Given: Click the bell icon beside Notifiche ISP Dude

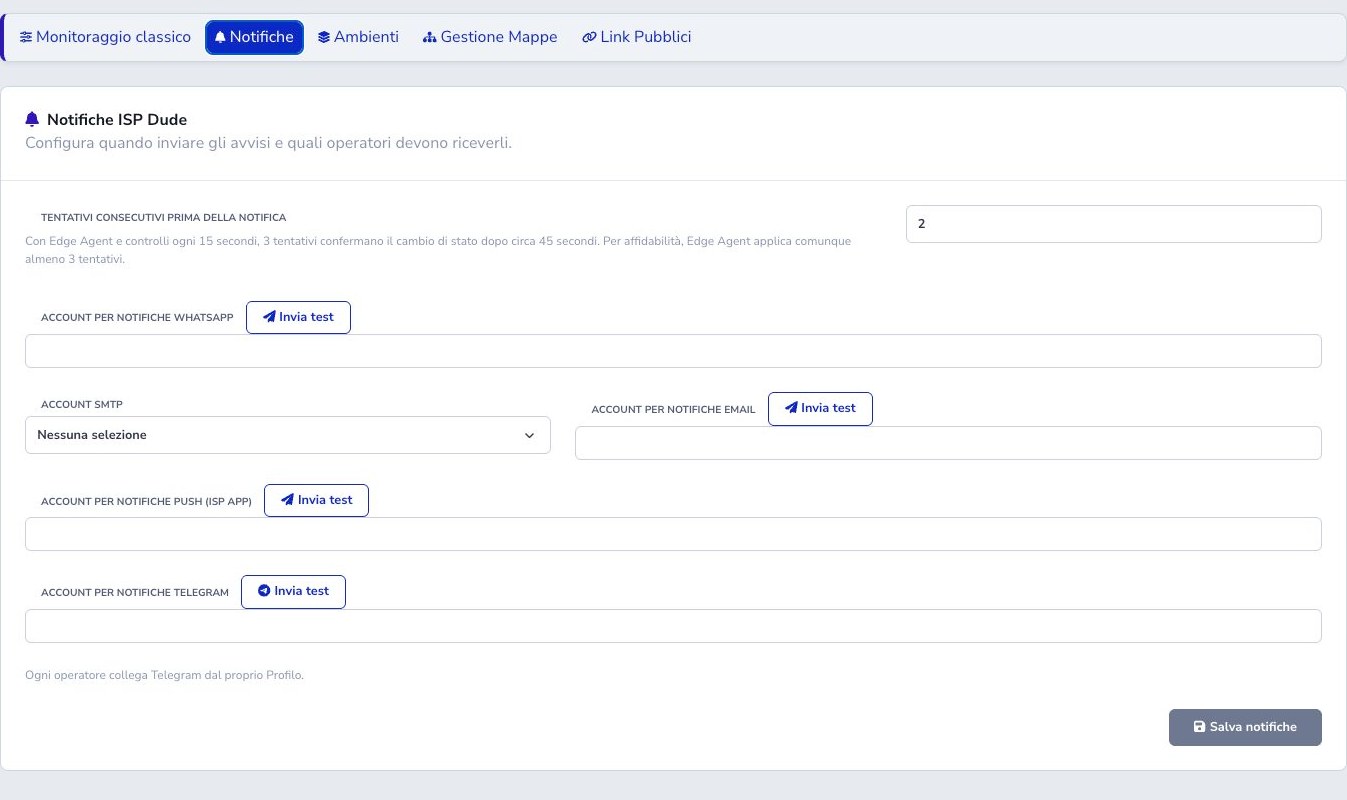Looking at the screenshot, I should click(33, 120).
